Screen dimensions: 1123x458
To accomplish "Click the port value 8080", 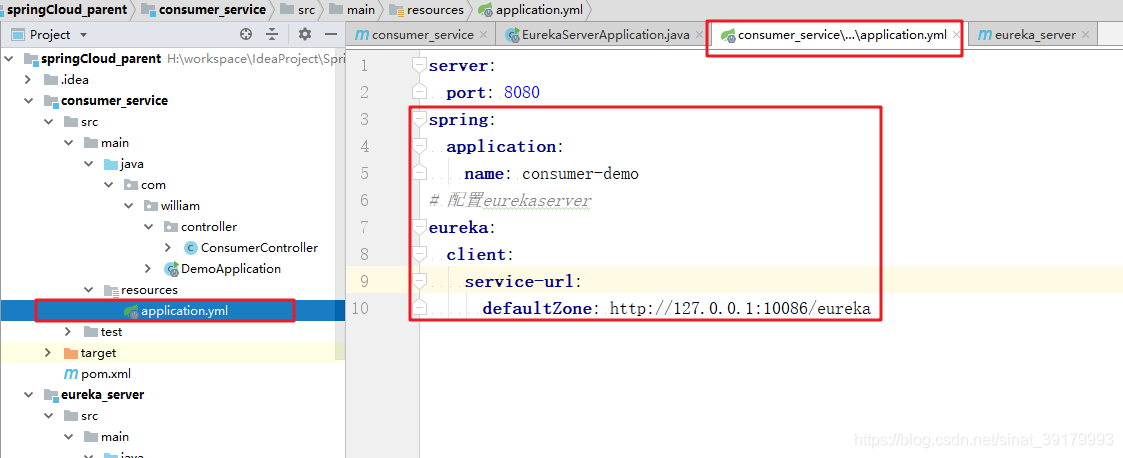I will 521,92.
